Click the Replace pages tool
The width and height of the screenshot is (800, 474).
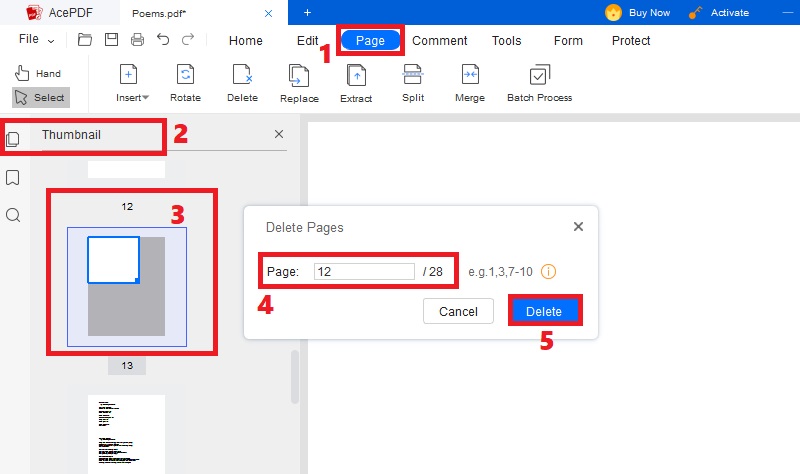[x=299, y=84]
